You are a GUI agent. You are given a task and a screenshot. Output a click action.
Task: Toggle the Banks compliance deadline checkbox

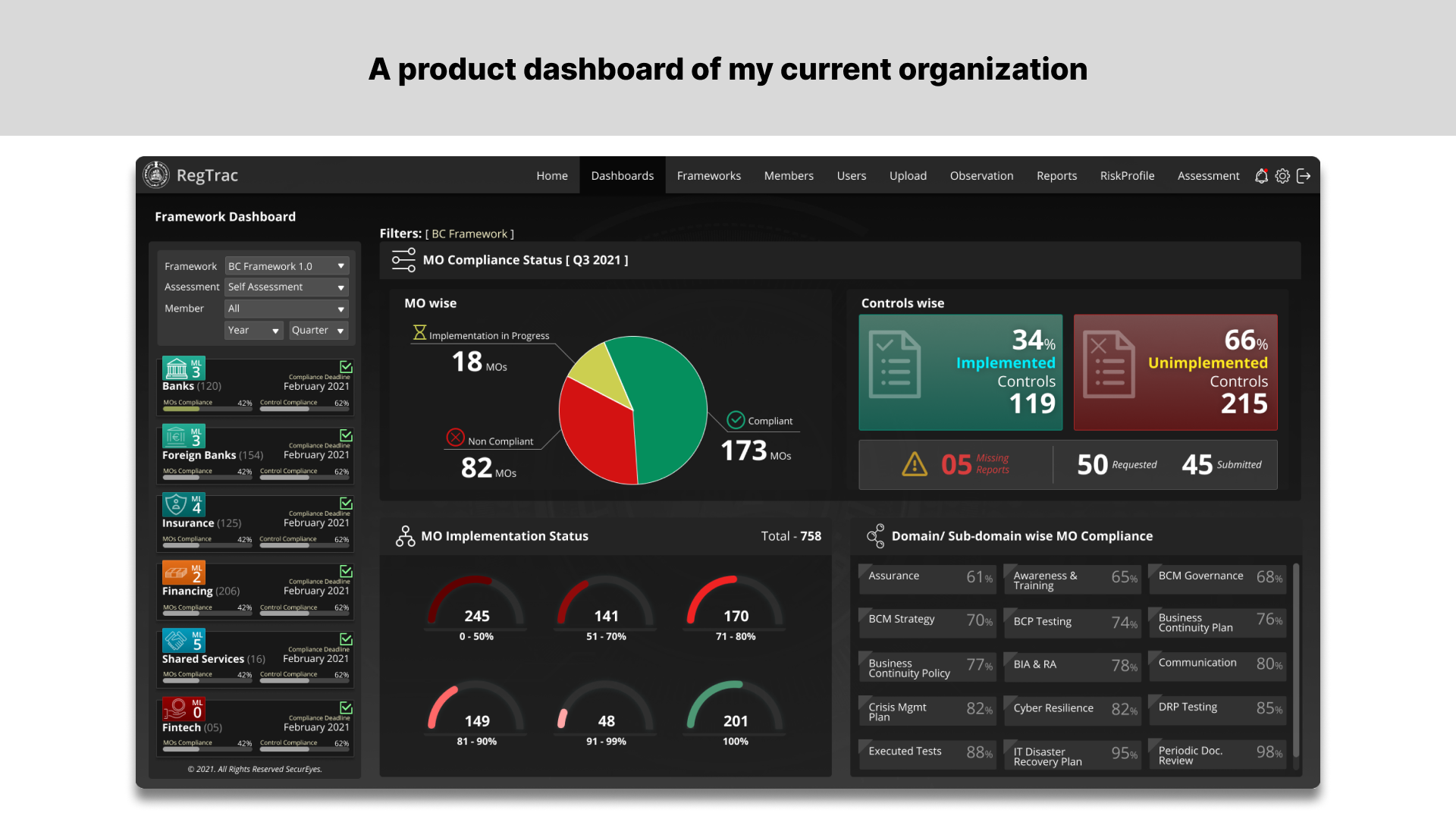point(346,367)
